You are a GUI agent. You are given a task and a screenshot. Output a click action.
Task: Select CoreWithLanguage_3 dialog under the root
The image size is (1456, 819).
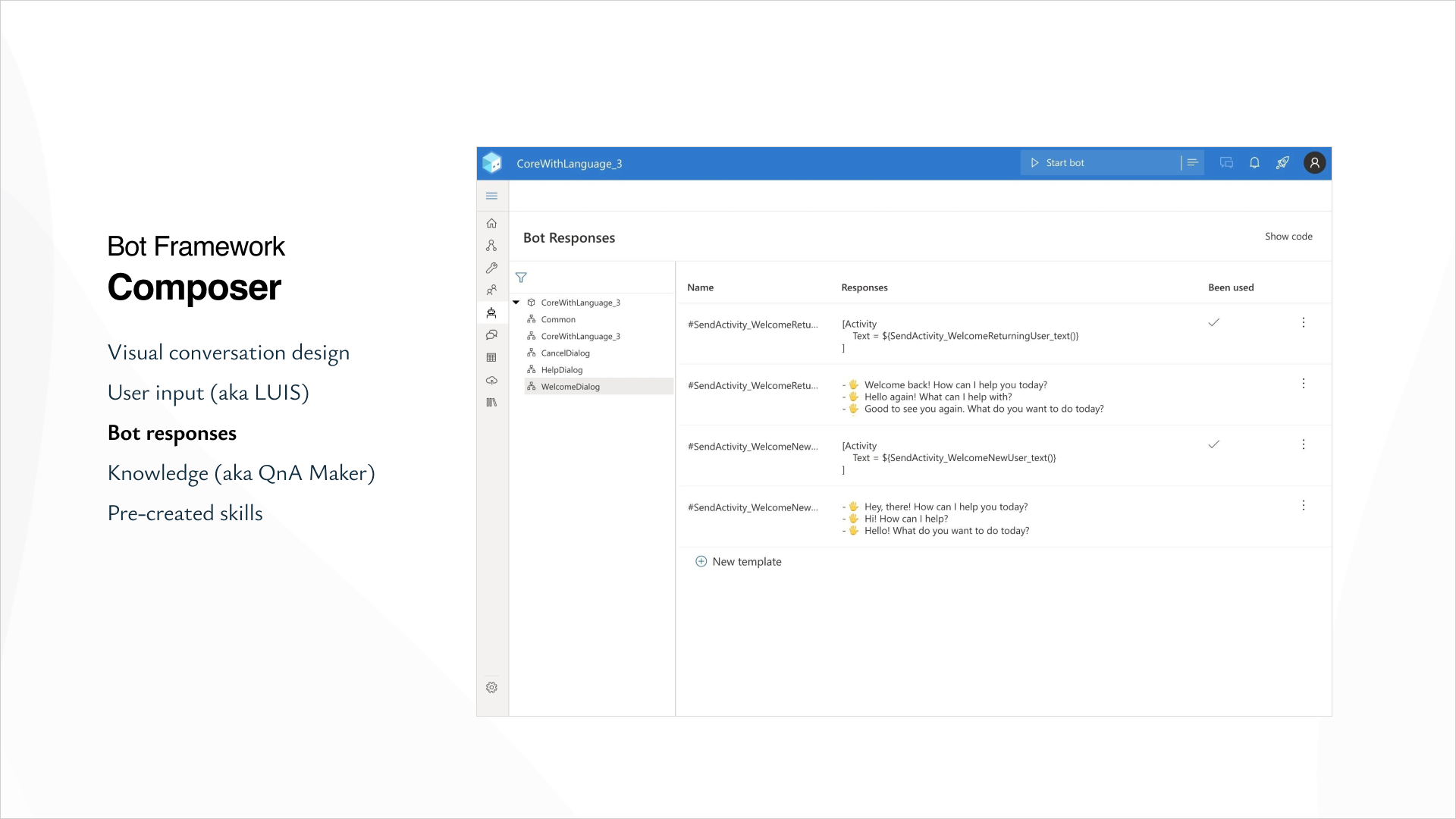(x=580, y=337)
